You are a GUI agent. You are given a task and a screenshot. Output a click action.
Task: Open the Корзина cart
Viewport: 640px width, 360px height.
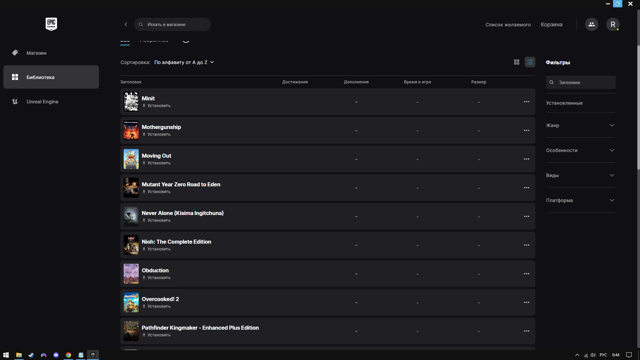pos(551,24)
